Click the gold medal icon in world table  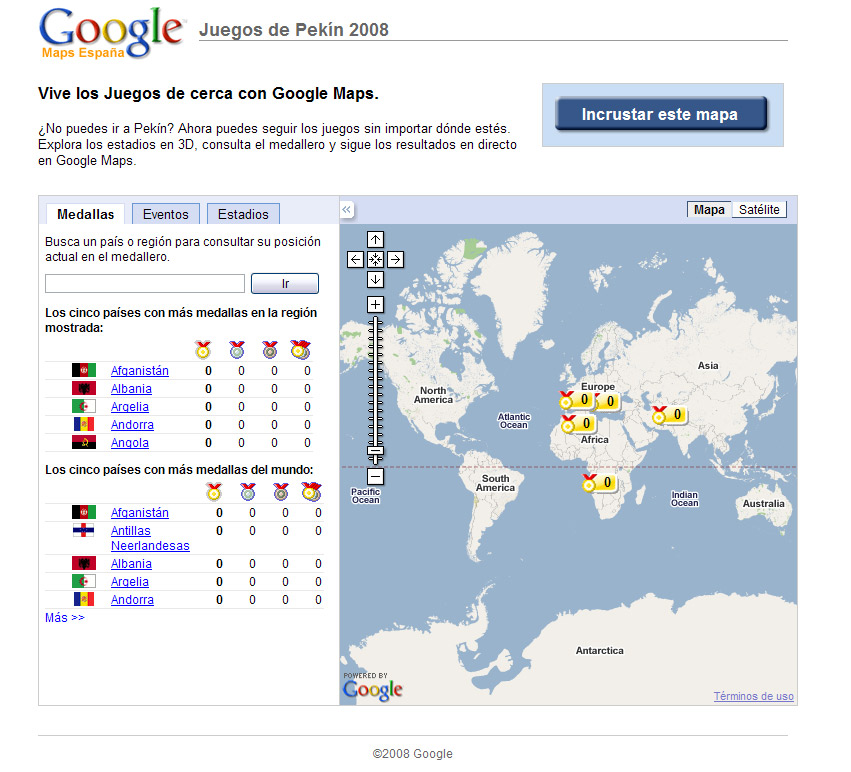pyautogui.click(x=214, y=492)
